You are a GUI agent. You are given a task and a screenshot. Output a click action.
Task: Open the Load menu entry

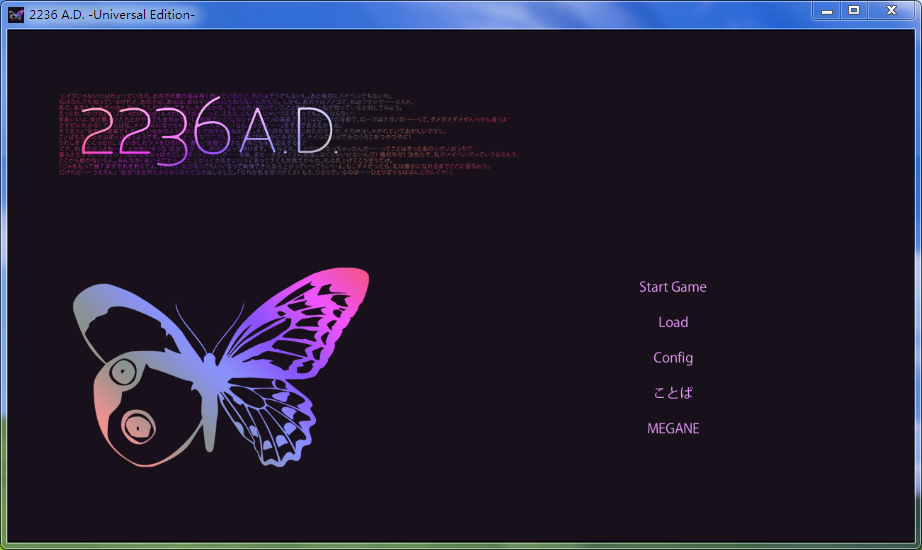(672, 322)
